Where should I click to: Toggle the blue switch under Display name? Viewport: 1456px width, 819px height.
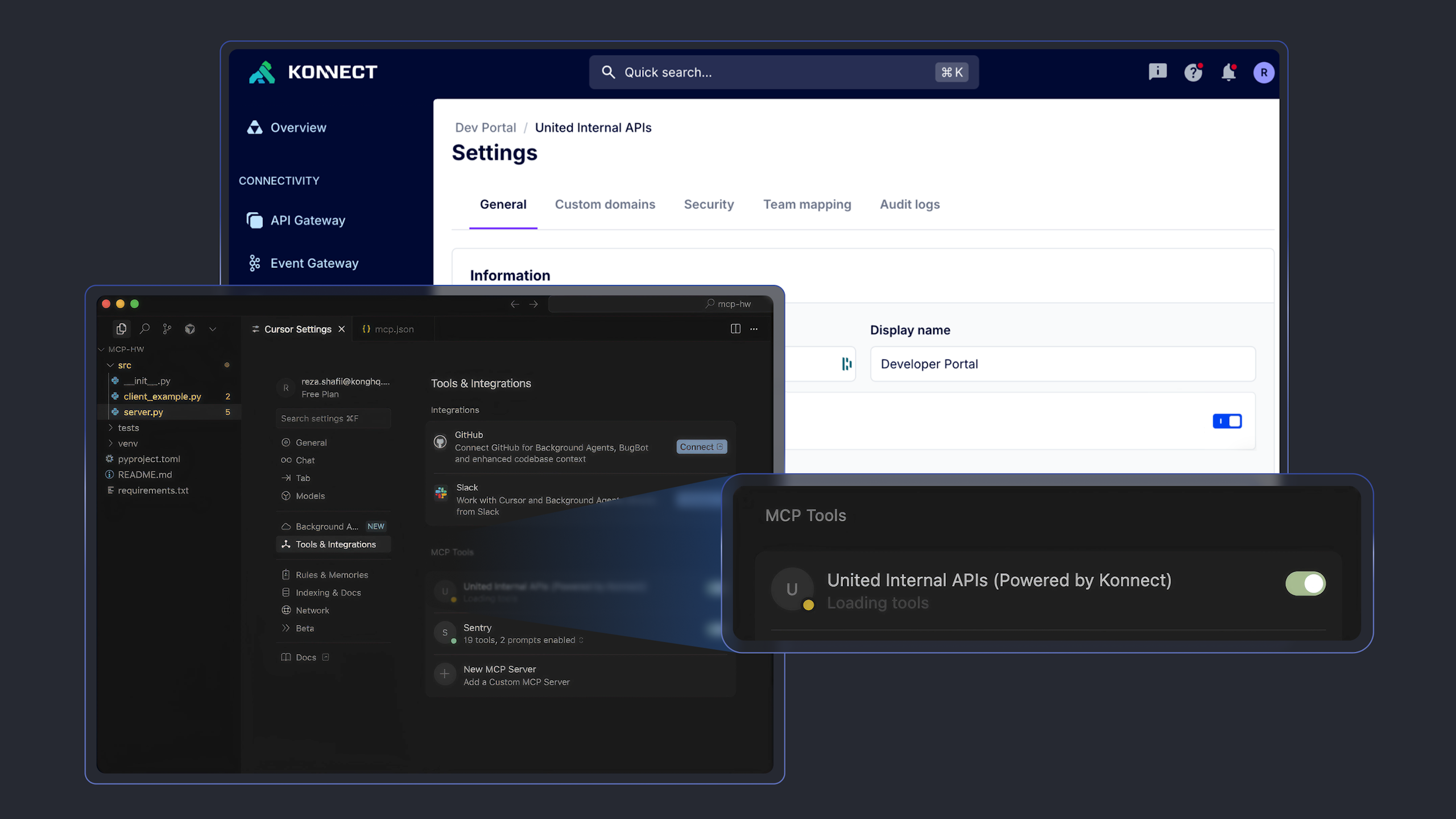1227,421
